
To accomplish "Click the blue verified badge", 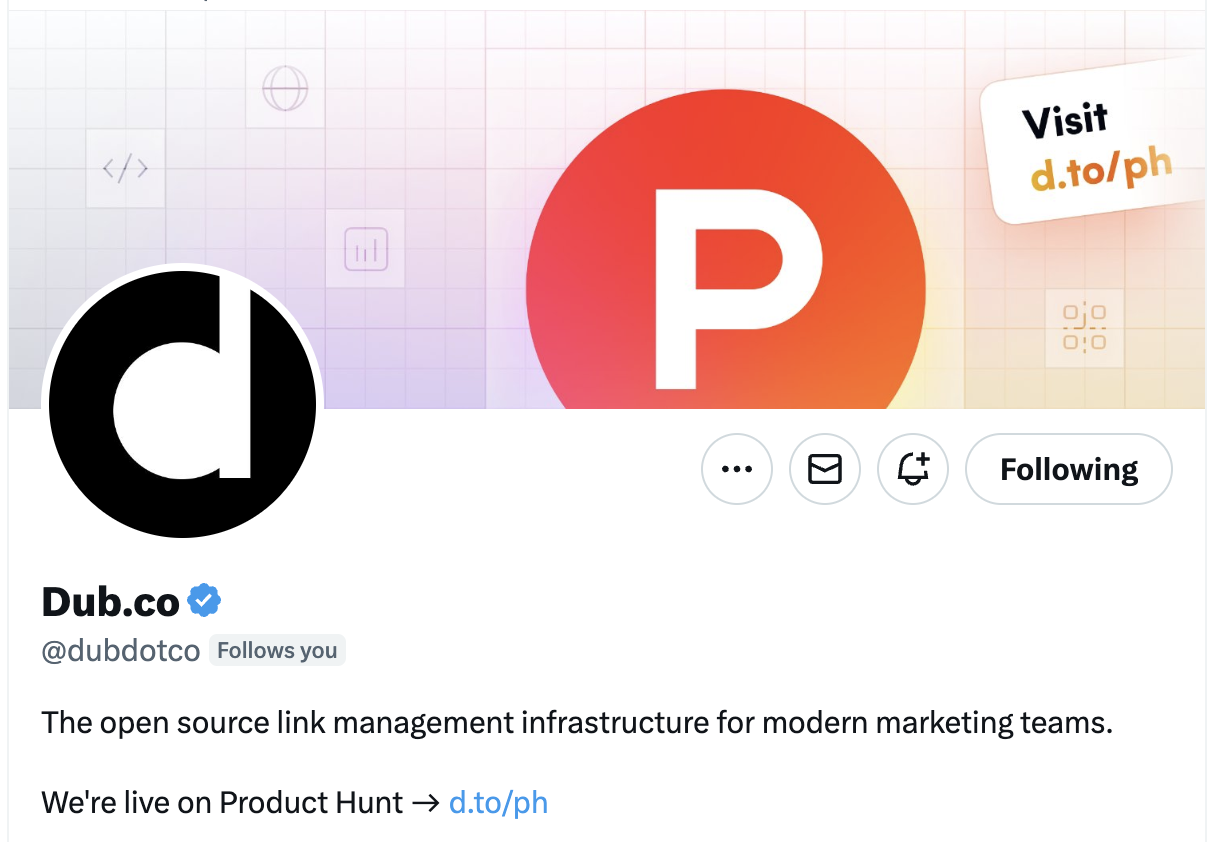I will pyautogui.click(x=204, y=601).
